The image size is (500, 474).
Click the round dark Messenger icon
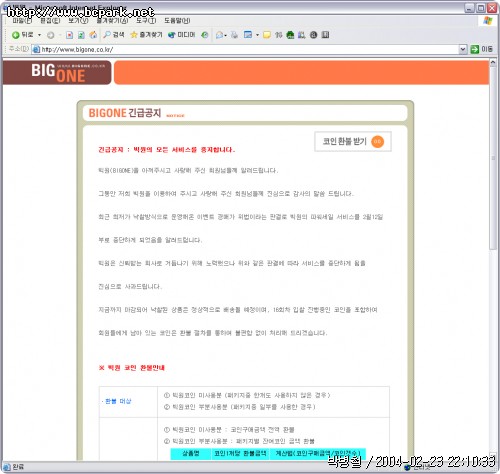click(313, 35)
